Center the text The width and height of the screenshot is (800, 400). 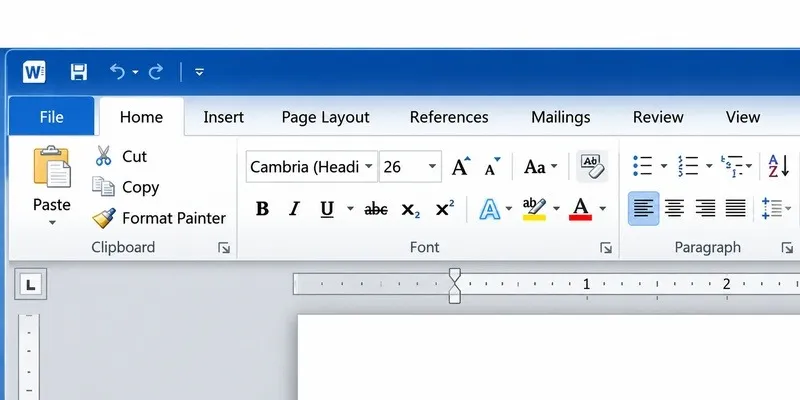[x=674, y=209]
